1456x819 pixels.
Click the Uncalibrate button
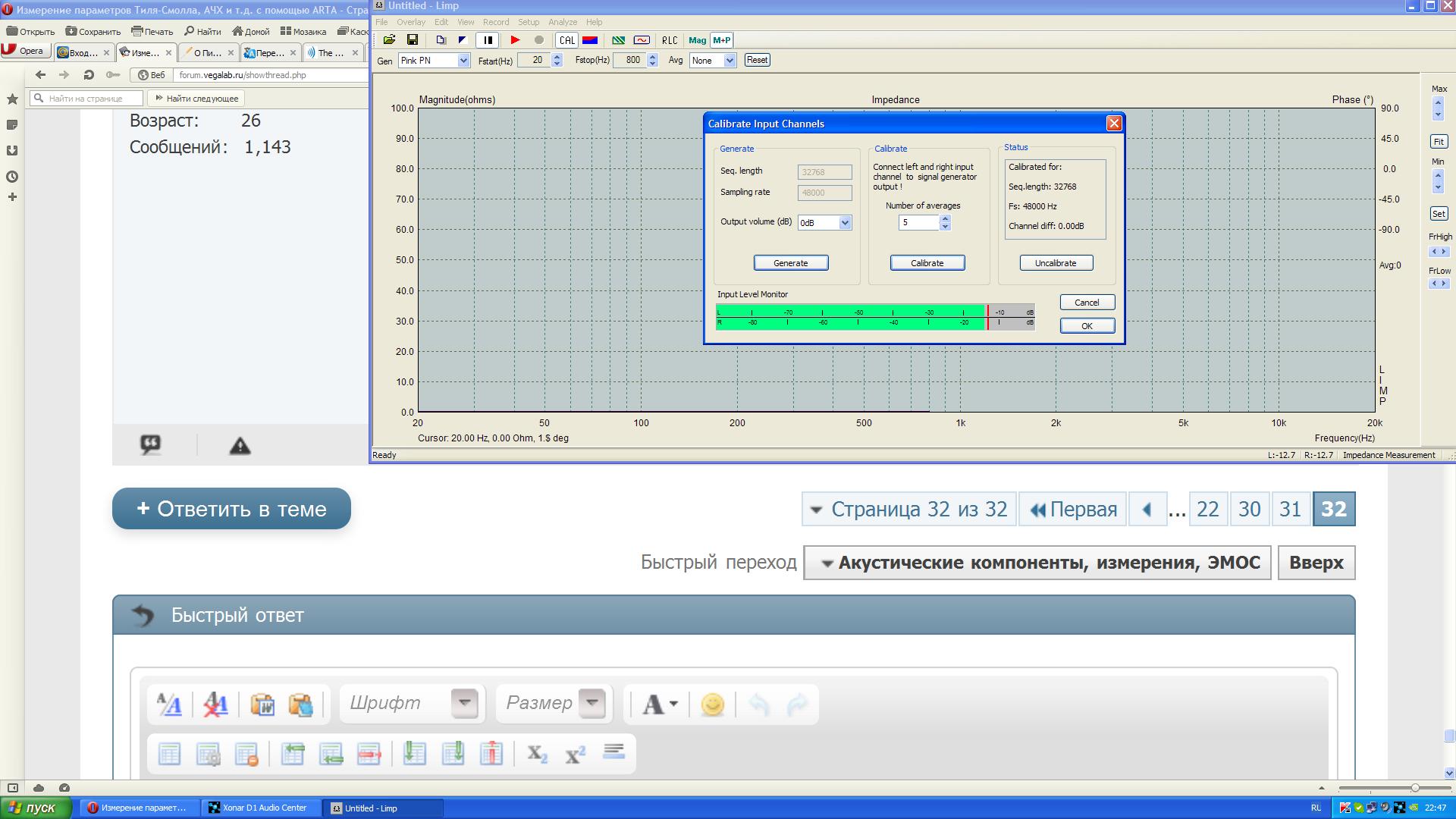point(1056,263)
